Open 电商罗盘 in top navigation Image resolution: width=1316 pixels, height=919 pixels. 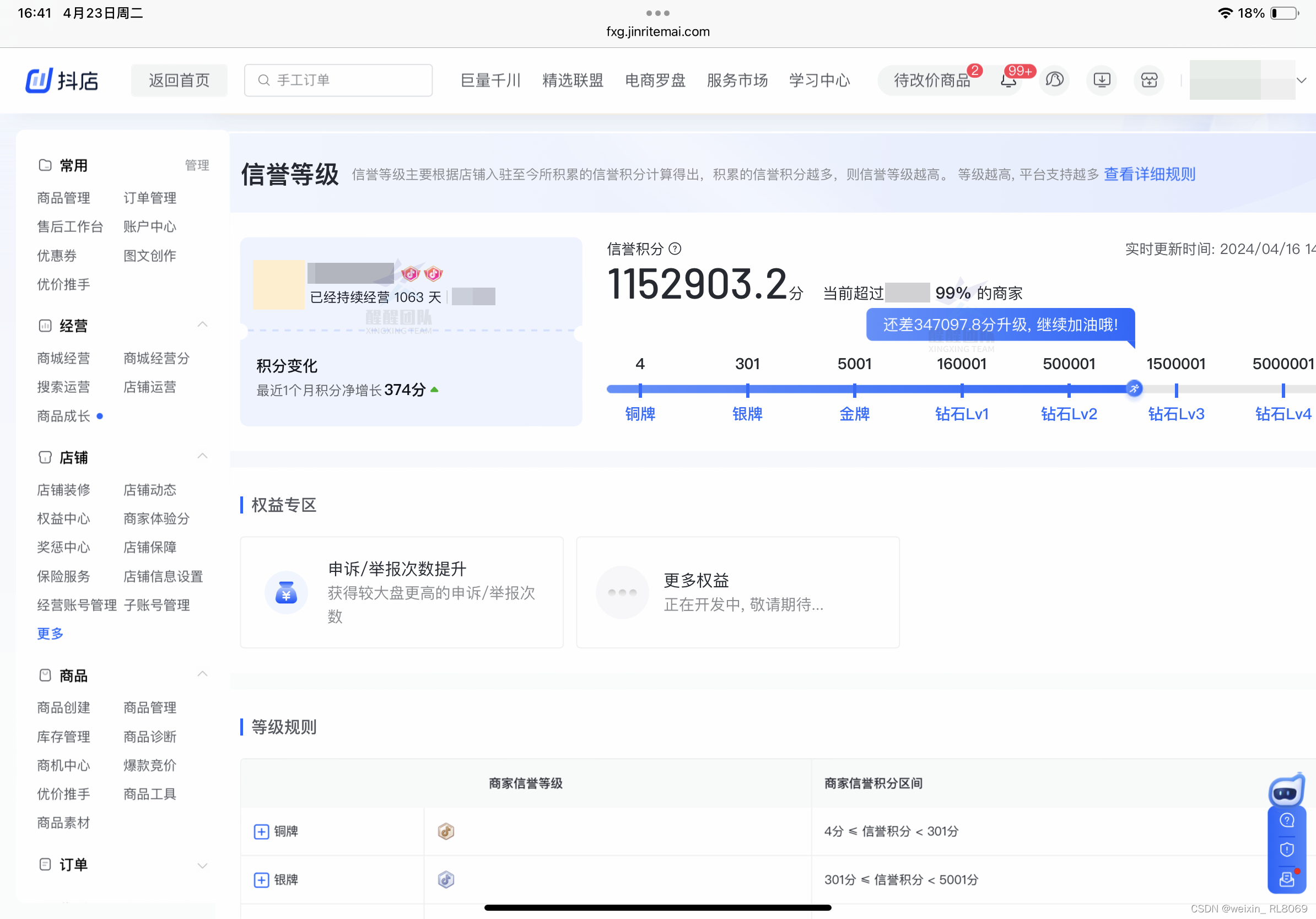click(655, 80)
